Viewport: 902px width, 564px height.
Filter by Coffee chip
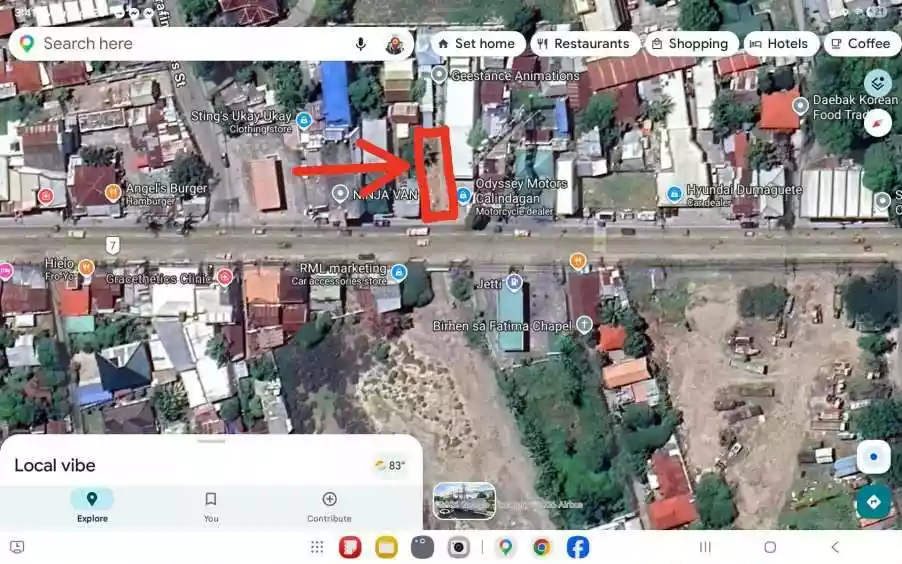(x=862, y=44)
